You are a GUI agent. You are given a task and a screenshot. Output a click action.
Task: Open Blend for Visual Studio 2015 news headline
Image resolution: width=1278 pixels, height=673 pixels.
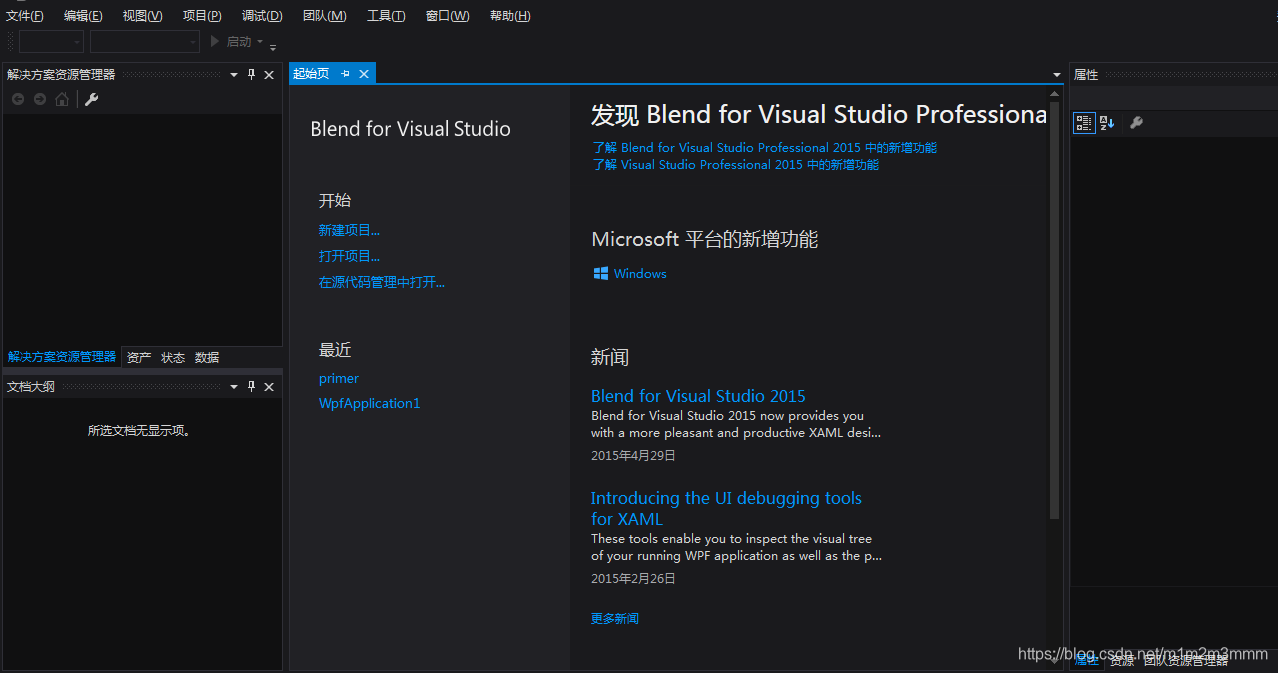[x=698, y=396]
